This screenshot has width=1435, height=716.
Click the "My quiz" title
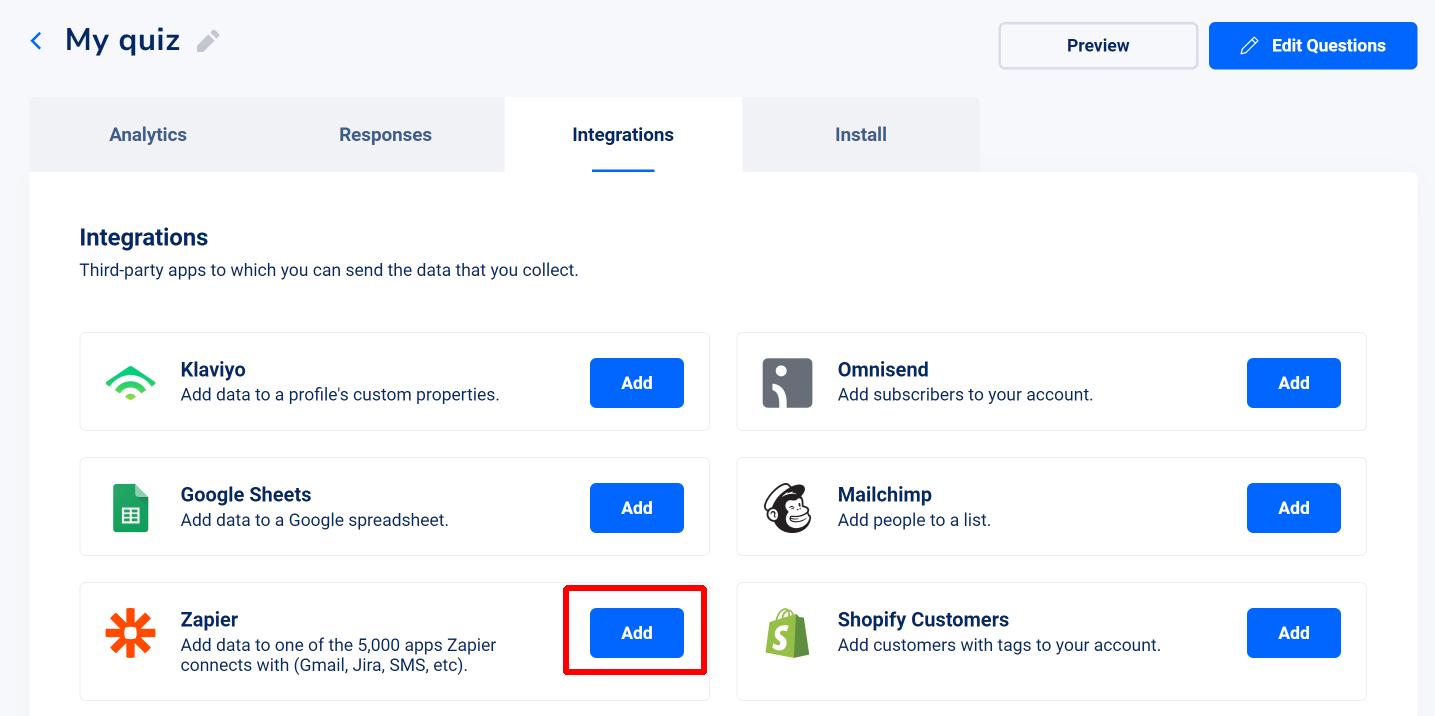[123, 40]
